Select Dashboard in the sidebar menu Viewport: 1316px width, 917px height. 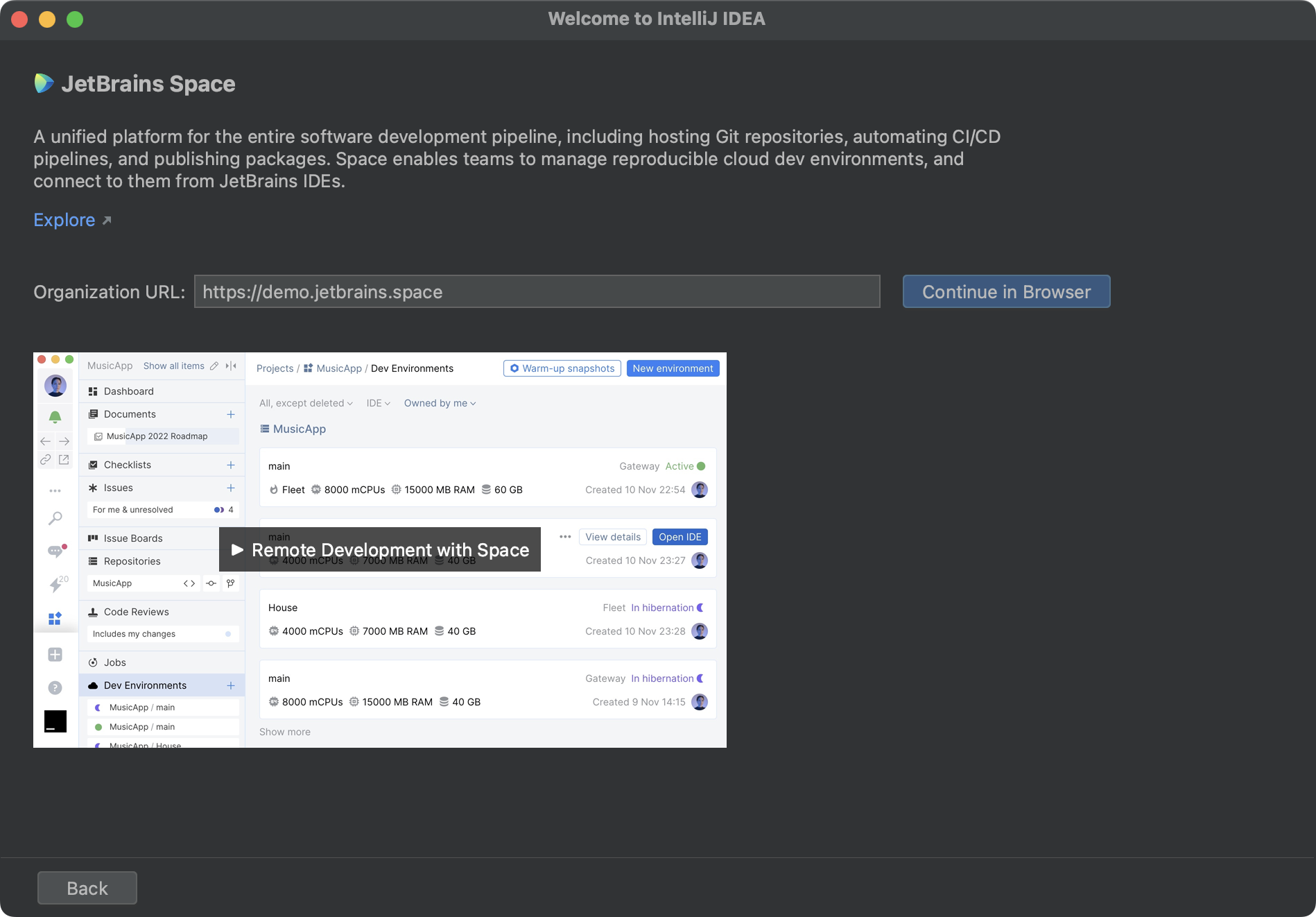tap(129, 391)
